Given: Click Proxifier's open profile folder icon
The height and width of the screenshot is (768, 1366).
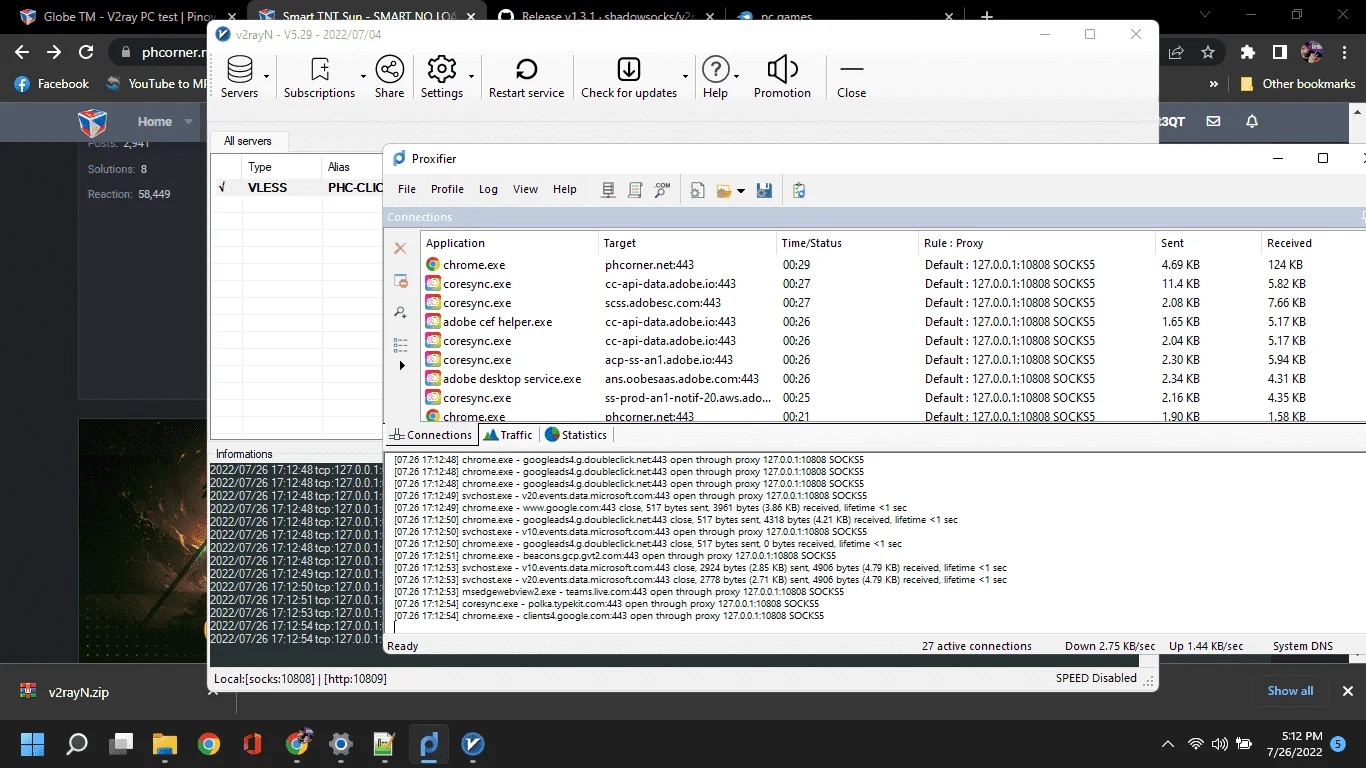Looking at the screenshot, I should point(724,190).
